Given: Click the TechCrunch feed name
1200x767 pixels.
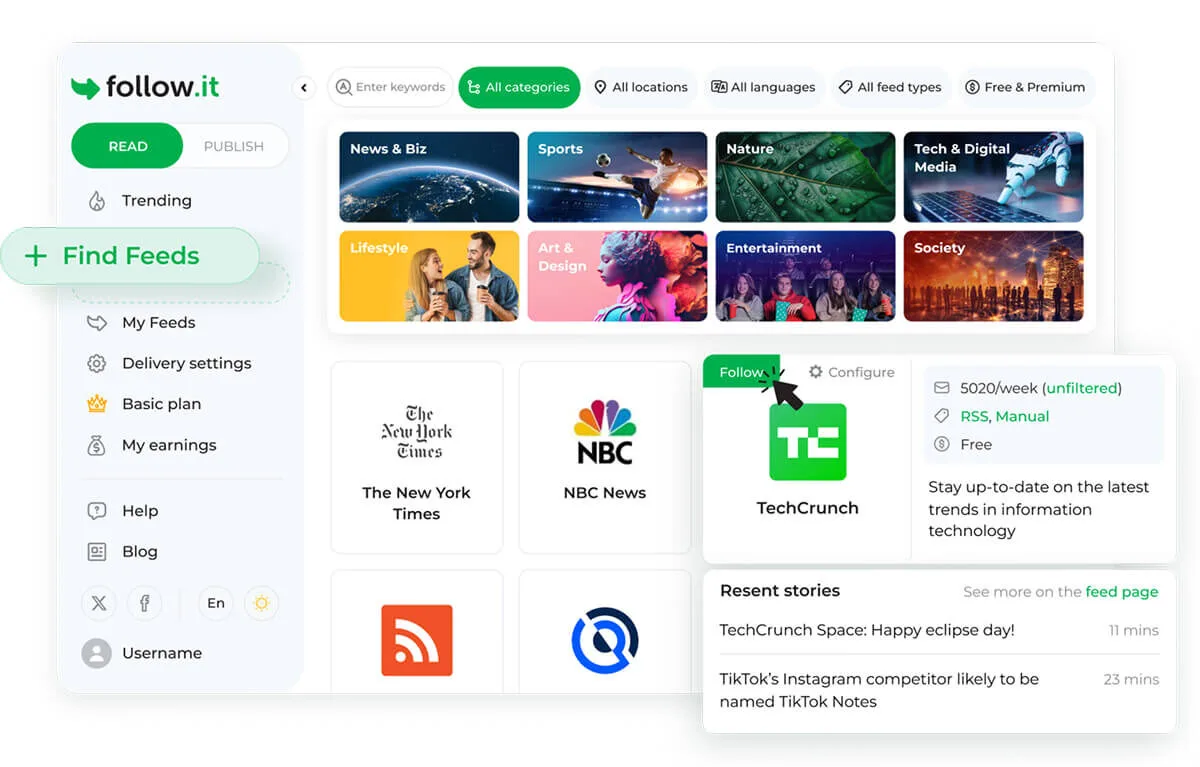Looking at the screenshot, I should click(x=808, y=508).
